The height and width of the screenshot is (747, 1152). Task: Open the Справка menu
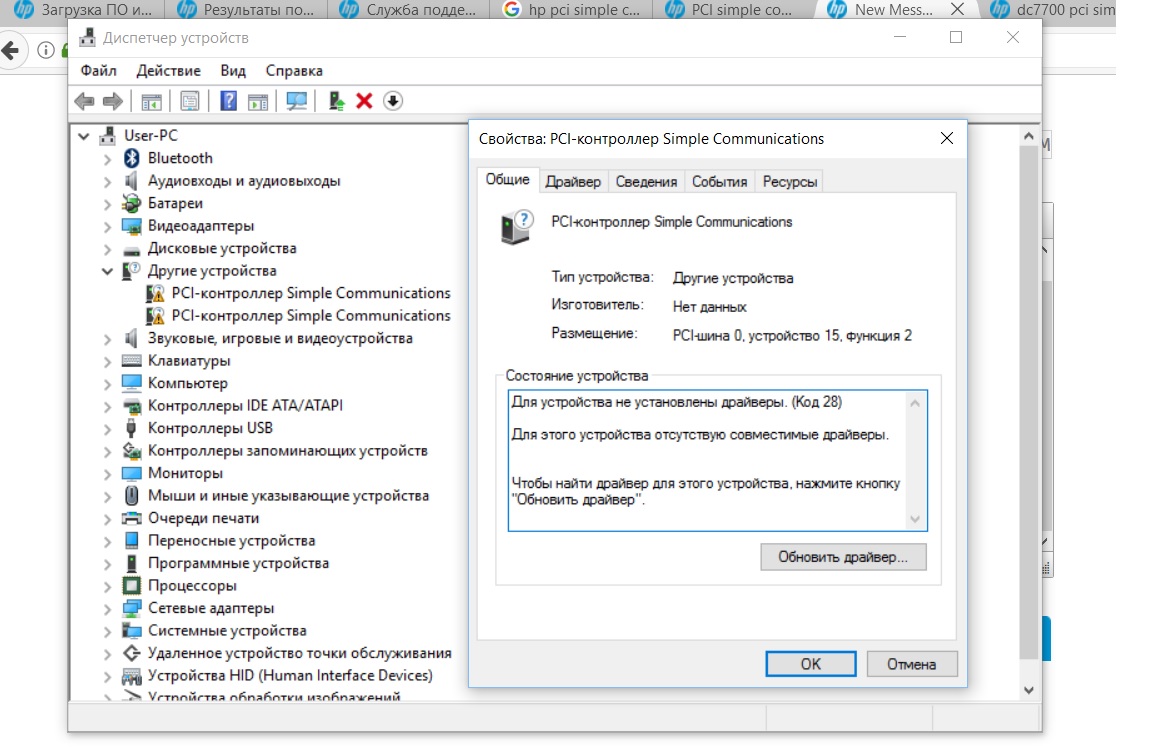coord(294,71)
